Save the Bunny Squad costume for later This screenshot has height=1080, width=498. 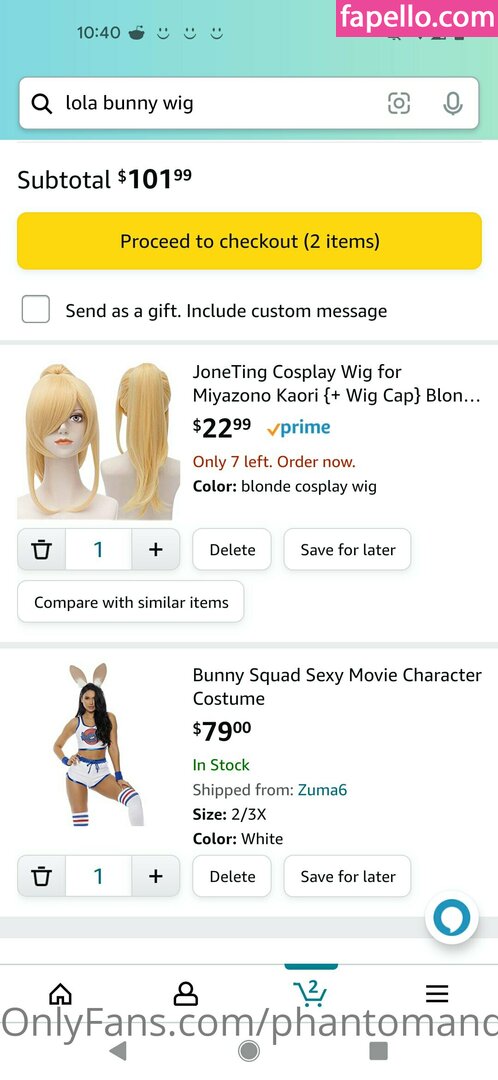pos(348,876)
